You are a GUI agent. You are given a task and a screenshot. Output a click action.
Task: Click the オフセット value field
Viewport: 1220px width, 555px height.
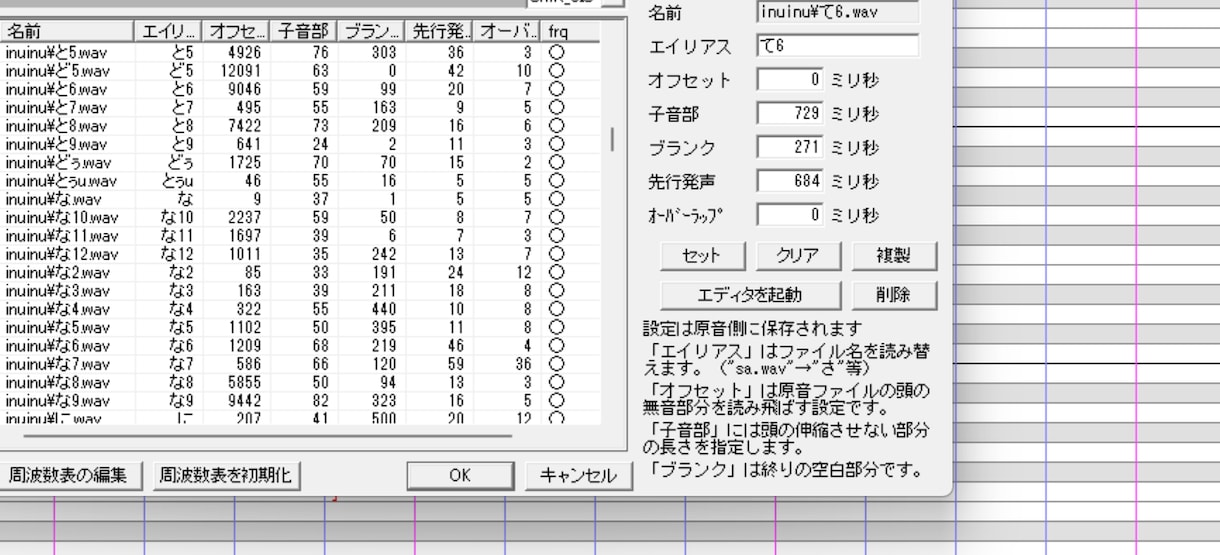point(791,80)
